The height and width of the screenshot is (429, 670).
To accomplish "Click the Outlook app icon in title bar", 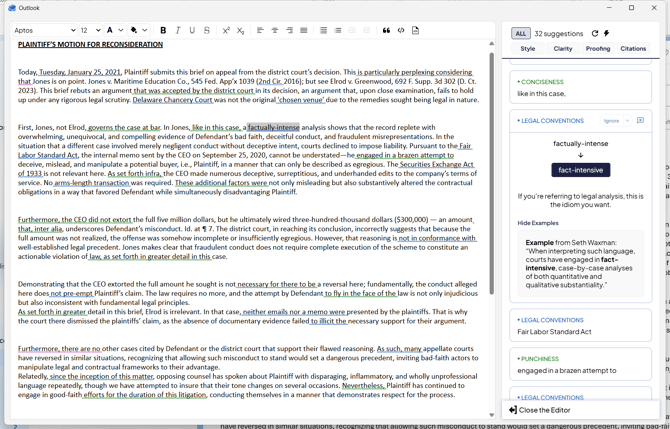I will 12,8.
